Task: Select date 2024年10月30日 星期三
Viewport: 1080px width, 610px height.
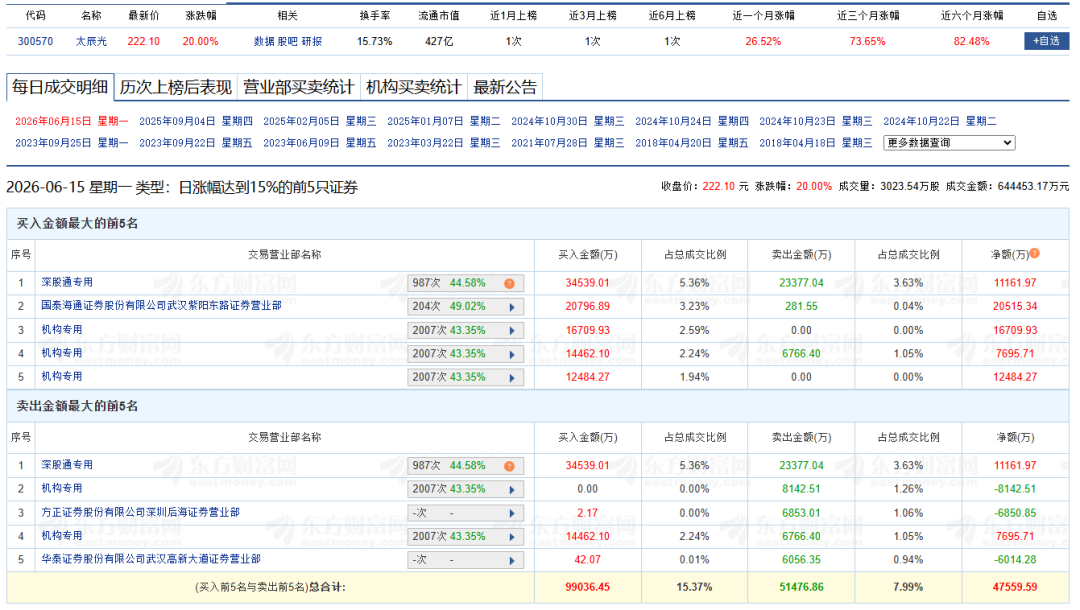Action: [x=568, y=121]
